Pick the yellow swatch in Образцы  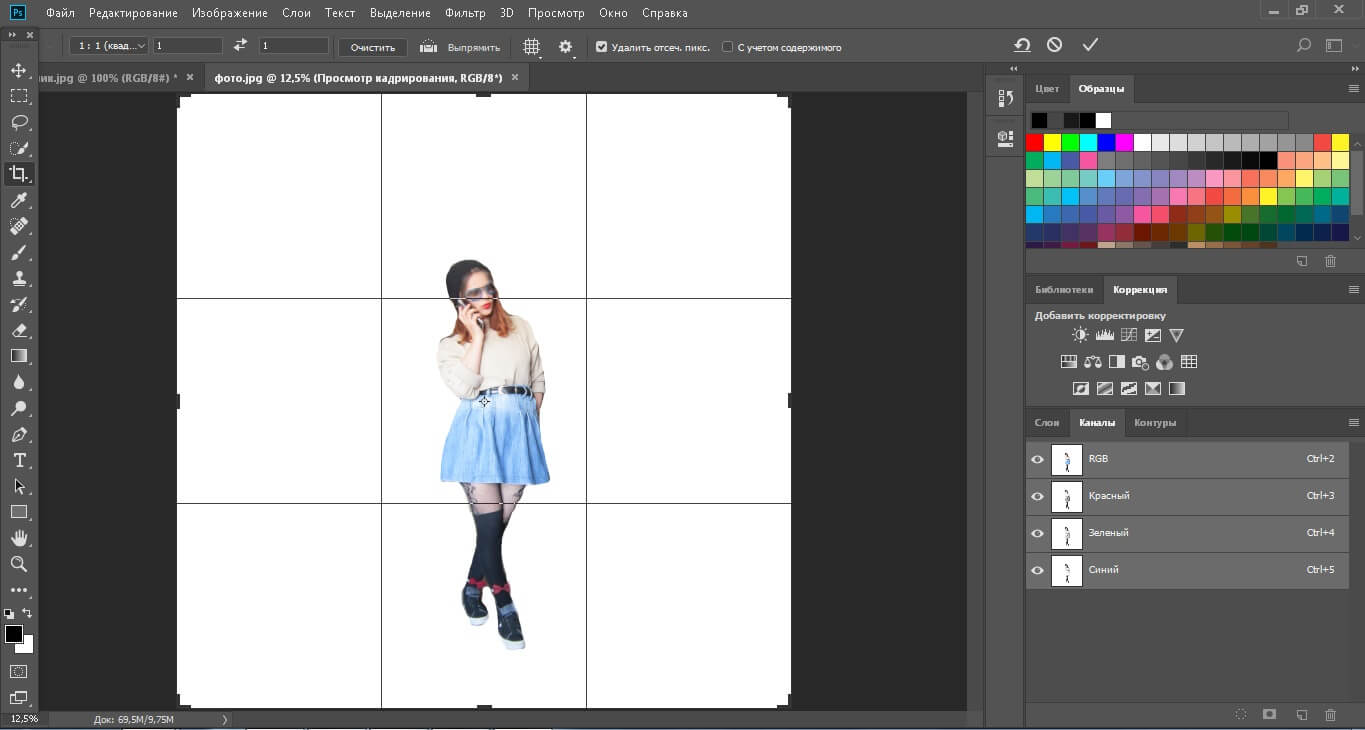[x=1052, y=142]
